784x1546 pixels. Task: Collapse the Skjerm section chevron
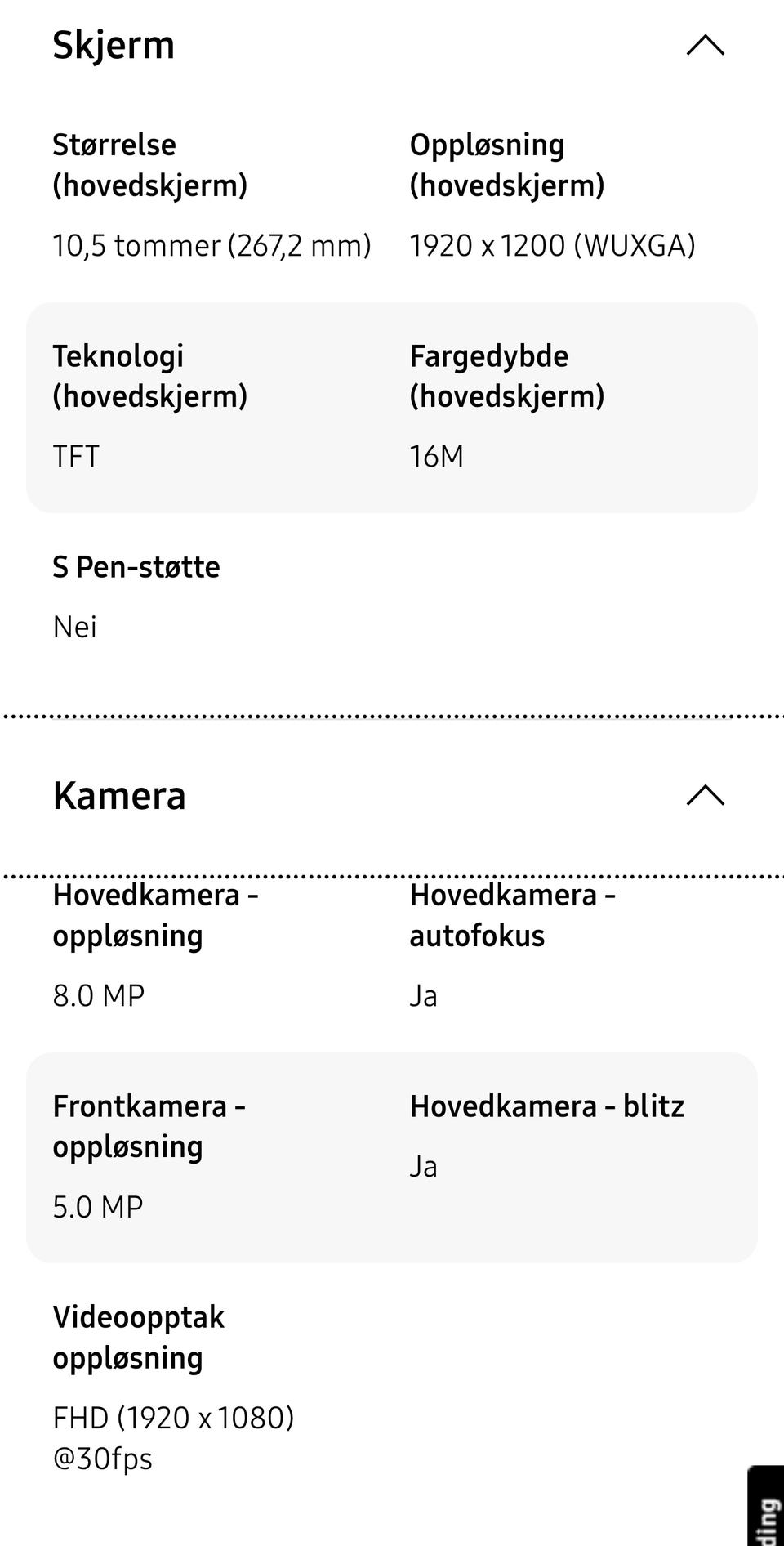[705, 45]
